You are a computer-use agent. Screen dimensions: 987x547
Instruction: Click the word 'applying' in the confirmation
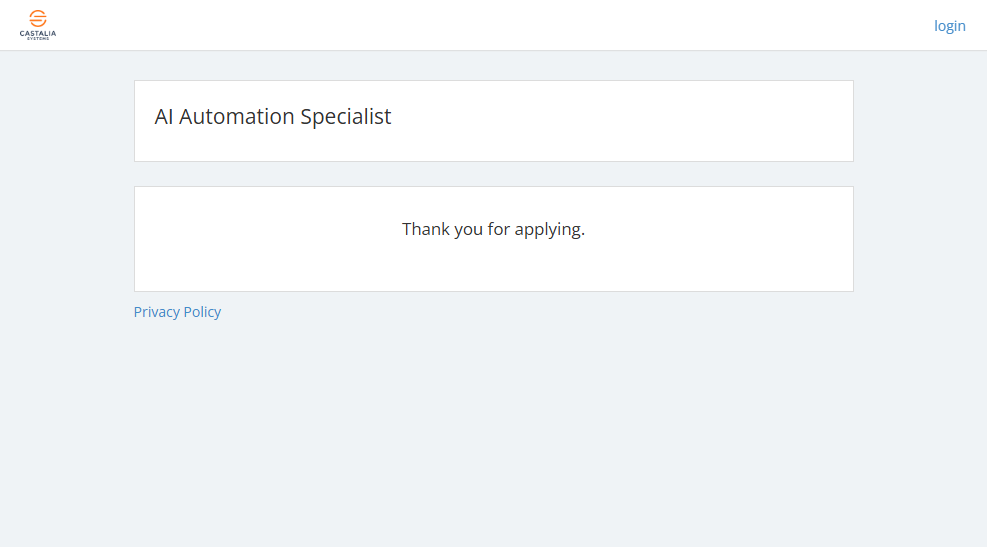click(x=548, y=229)
